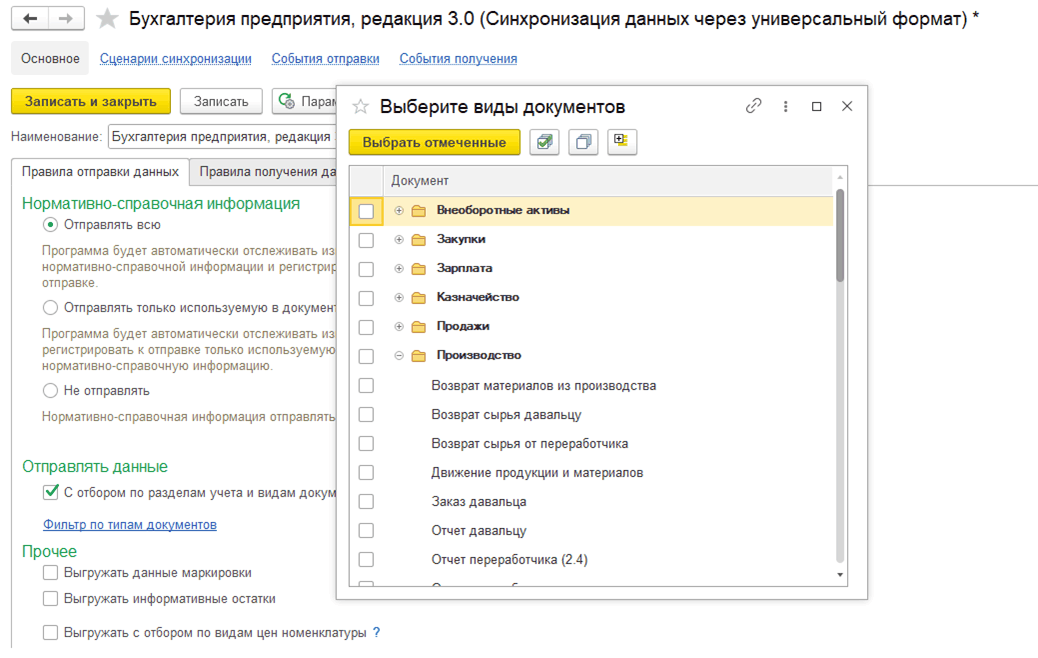This screenshot has height=658, width=1038.
Task: Click Документ column header
Action: click(608, 181)
